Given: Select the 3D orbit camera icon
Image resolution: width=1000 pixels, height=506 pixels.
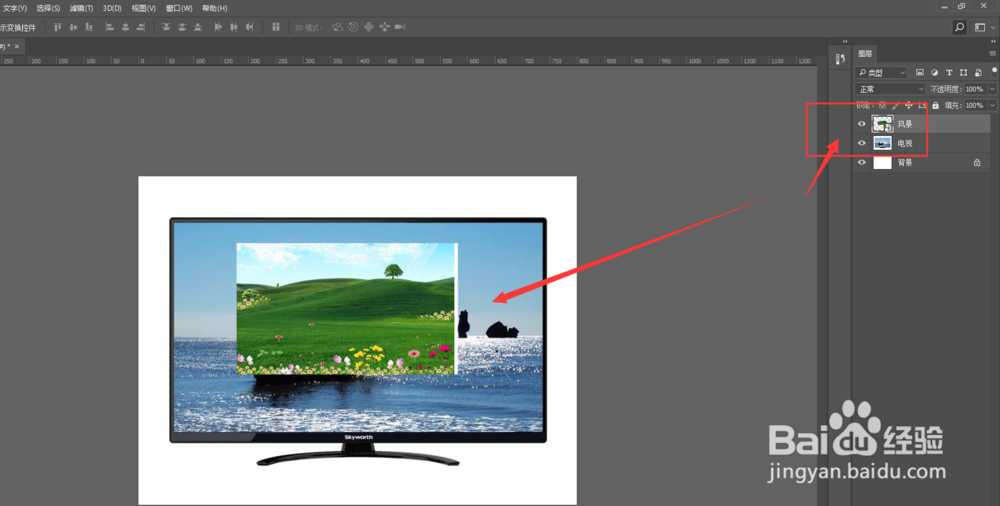Looking at the screenshot, I should 337,27.
